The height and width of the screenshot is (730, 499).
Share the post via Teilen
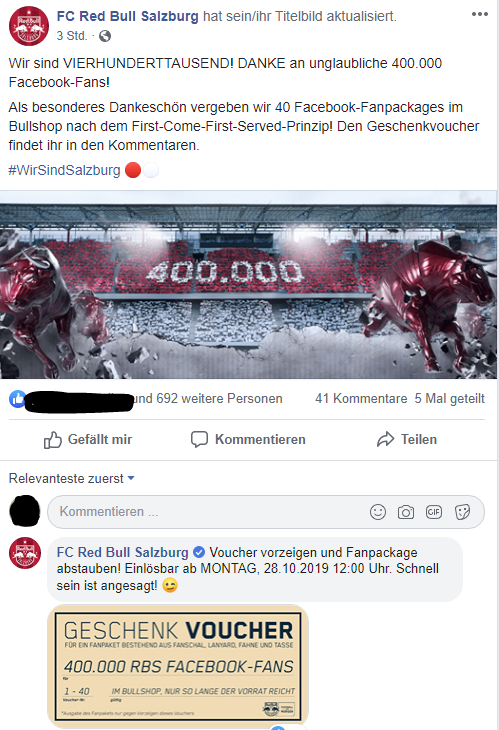point(407,439)
